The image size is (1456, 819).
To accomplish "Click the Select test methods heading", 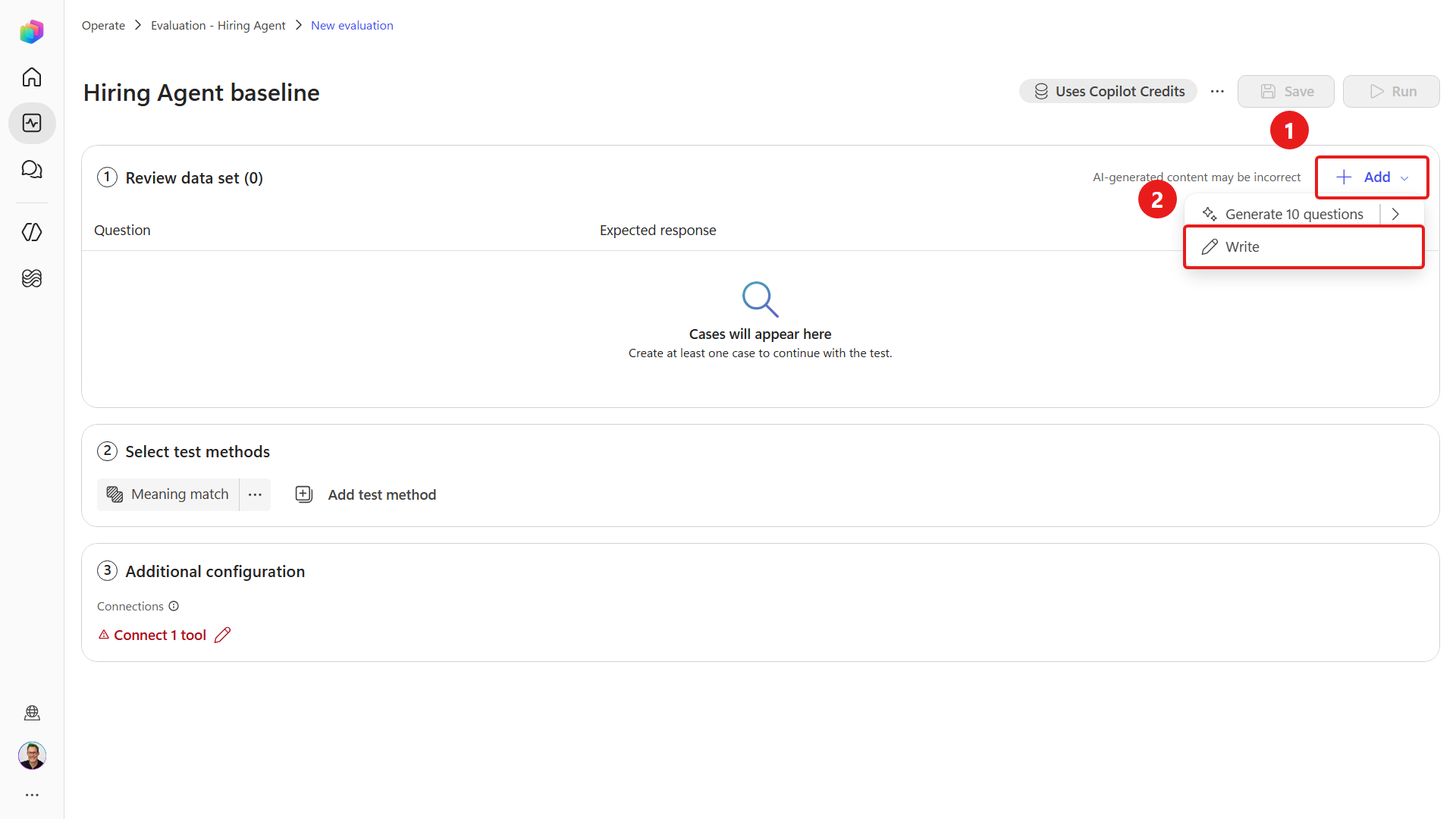I will [x=198, y=451].
